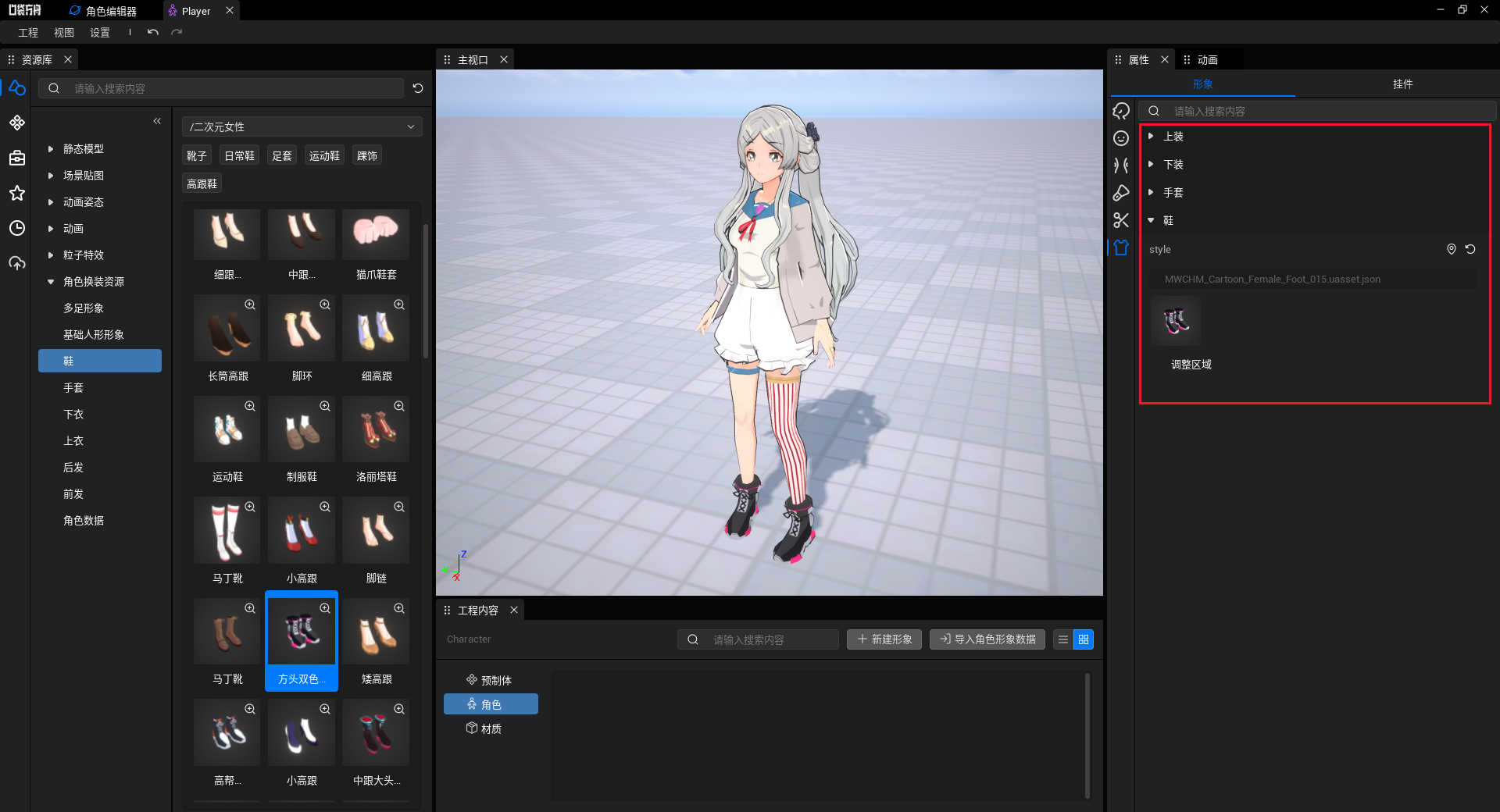
Task: Open the cloud upload icon
Action: pyautogui.click(x=17, y=263)
